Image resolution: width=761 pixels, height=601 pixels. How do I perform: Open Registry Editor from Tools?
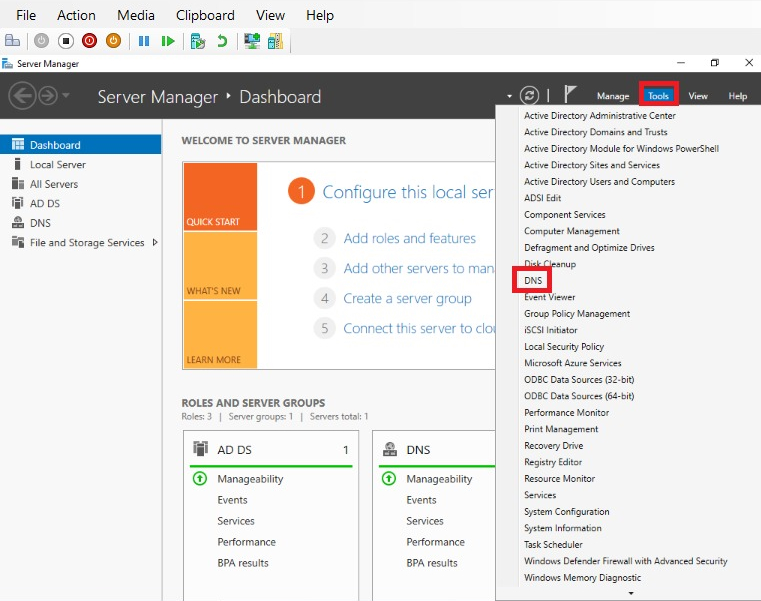coord(553,462)
